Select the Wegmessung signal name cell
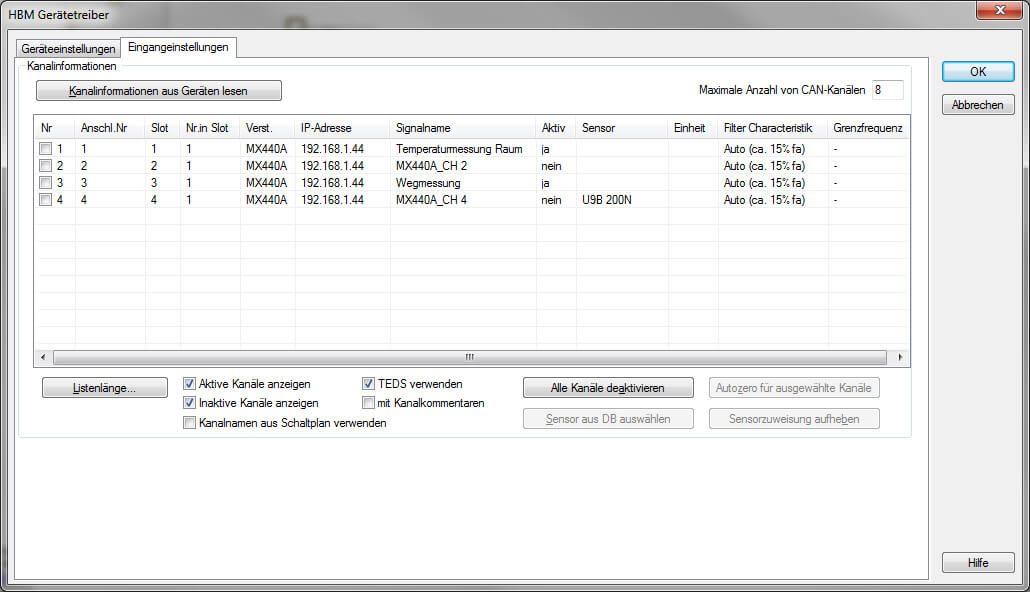The height and width of the screenshot is (592, 1030). coord(428,183)
